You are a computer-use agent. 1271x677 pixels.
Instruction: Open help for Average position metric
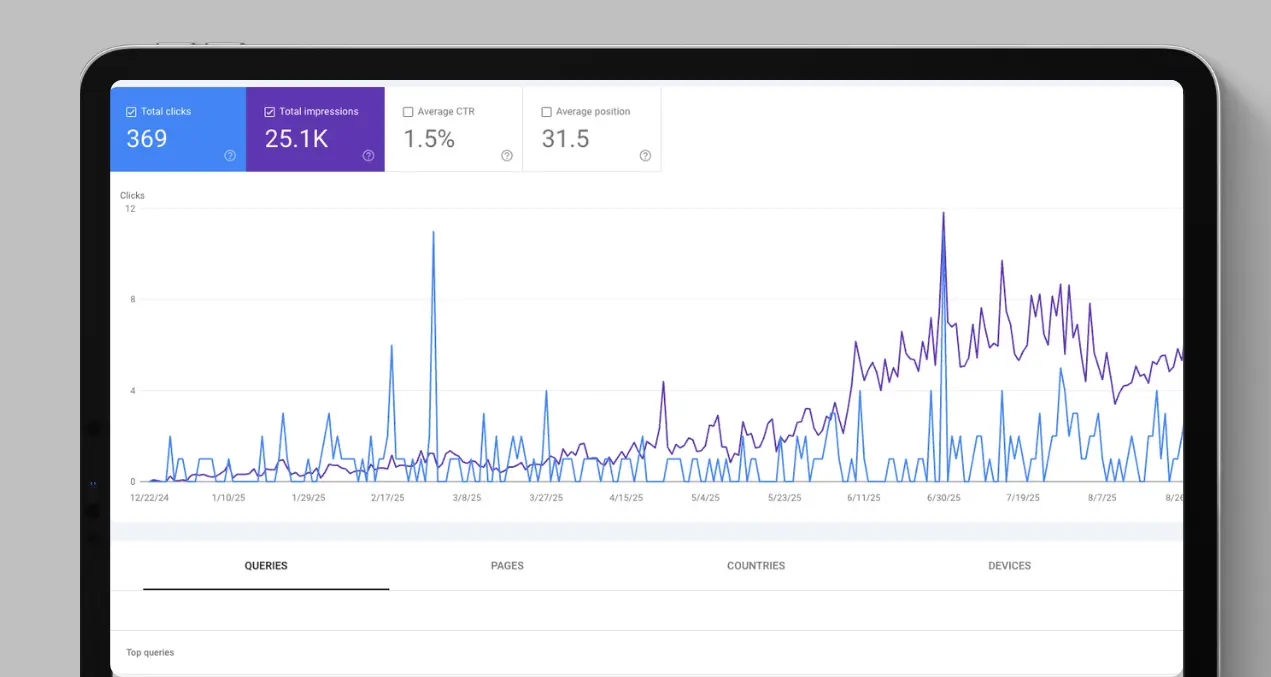pos(644,156)
